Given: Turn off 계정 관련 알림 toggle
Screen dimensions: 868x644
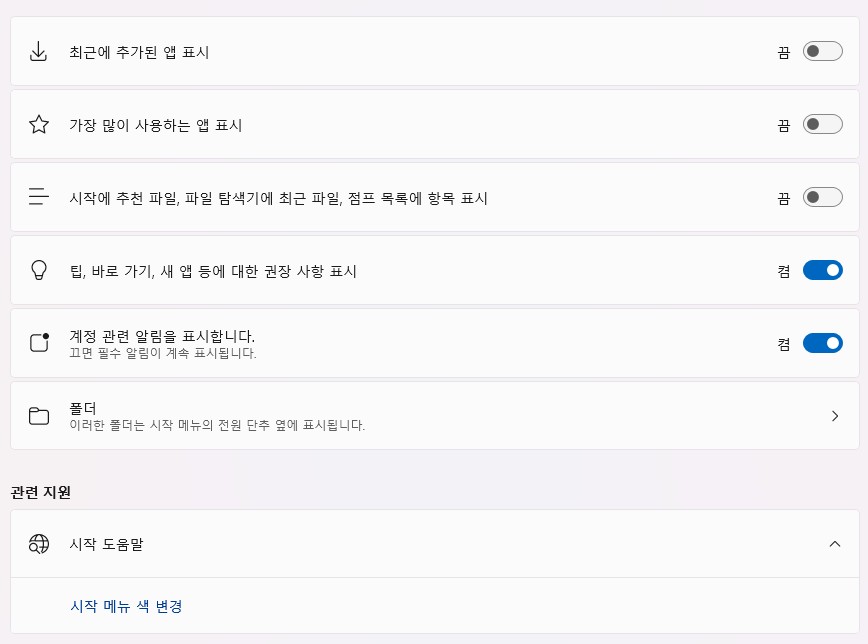Looking at the screenshot, I should (822, 344).
